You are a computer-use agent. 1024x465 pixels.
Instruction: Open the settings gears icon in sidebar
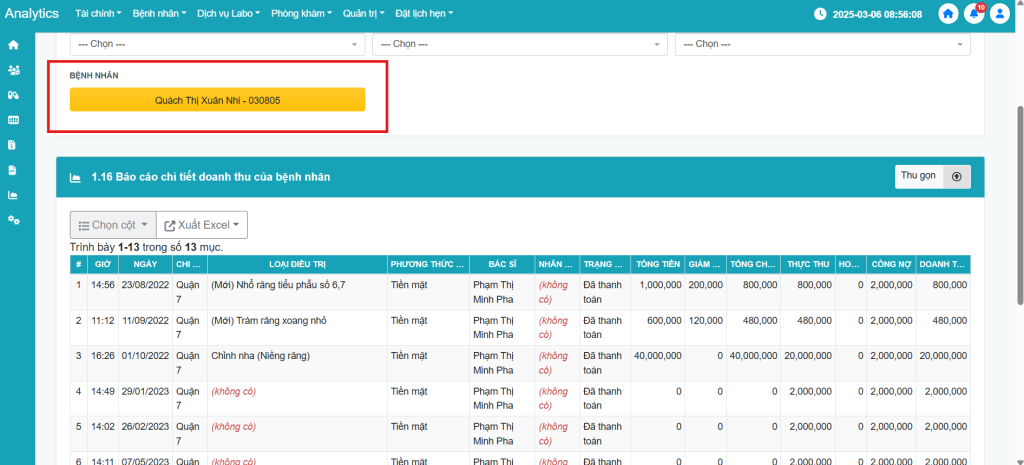[x=13, y=220]
